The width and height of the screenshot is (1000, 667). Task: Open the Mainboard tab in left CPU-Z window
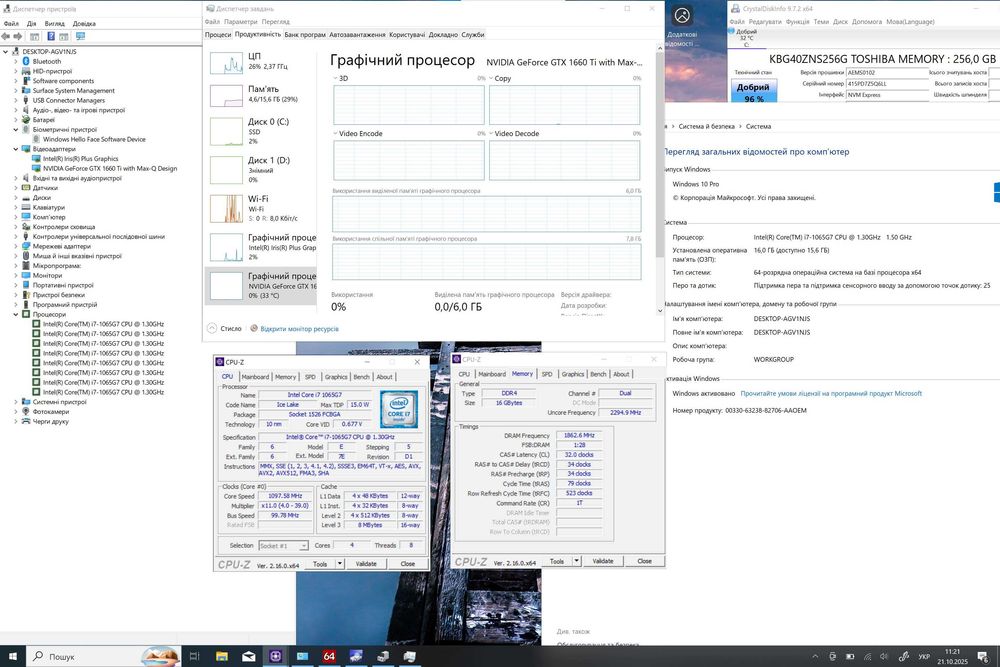[x=256, y=377]
